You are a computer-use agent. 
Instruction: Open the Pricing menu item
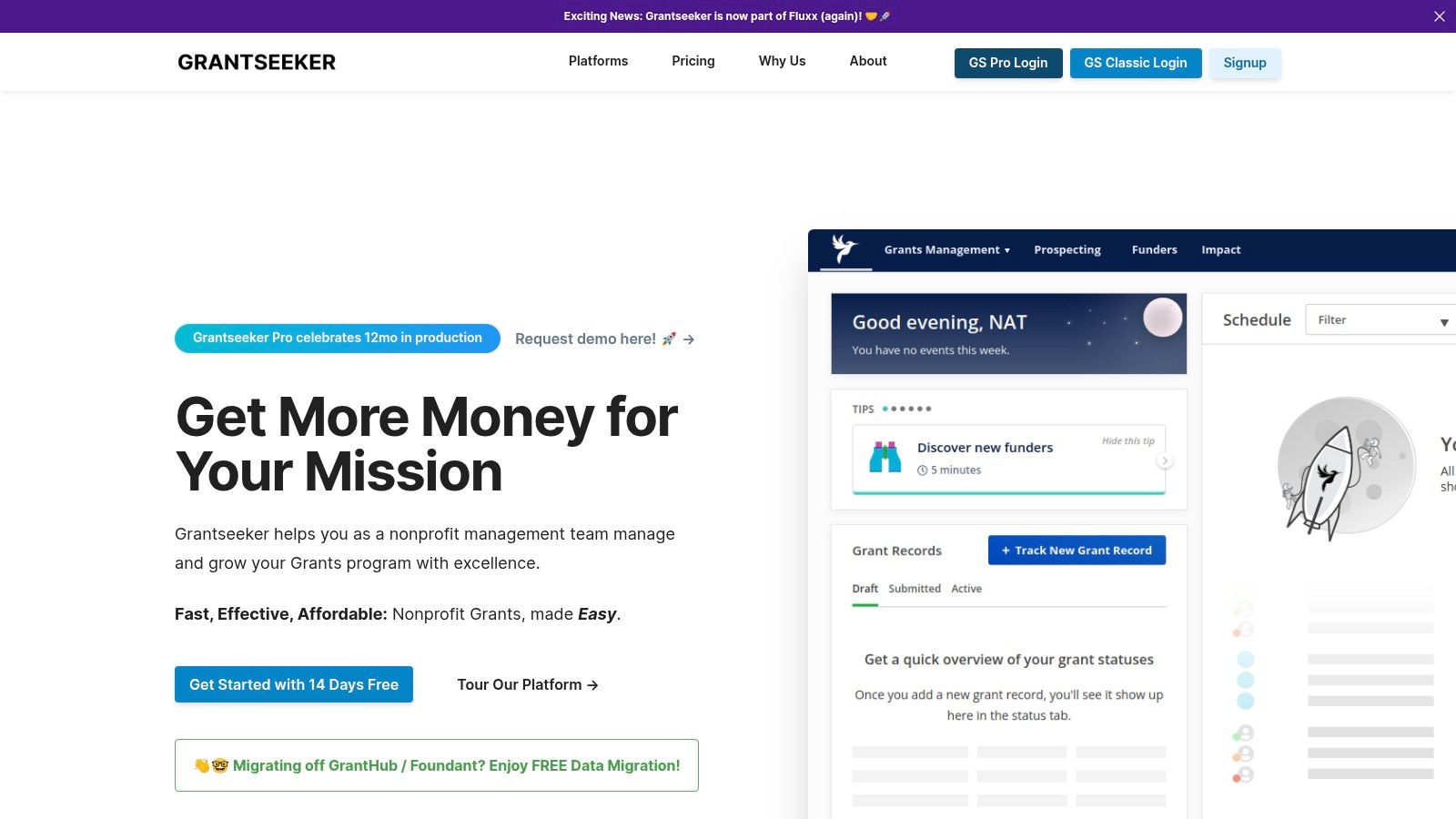pyautogui.click(x=693, y=61)
